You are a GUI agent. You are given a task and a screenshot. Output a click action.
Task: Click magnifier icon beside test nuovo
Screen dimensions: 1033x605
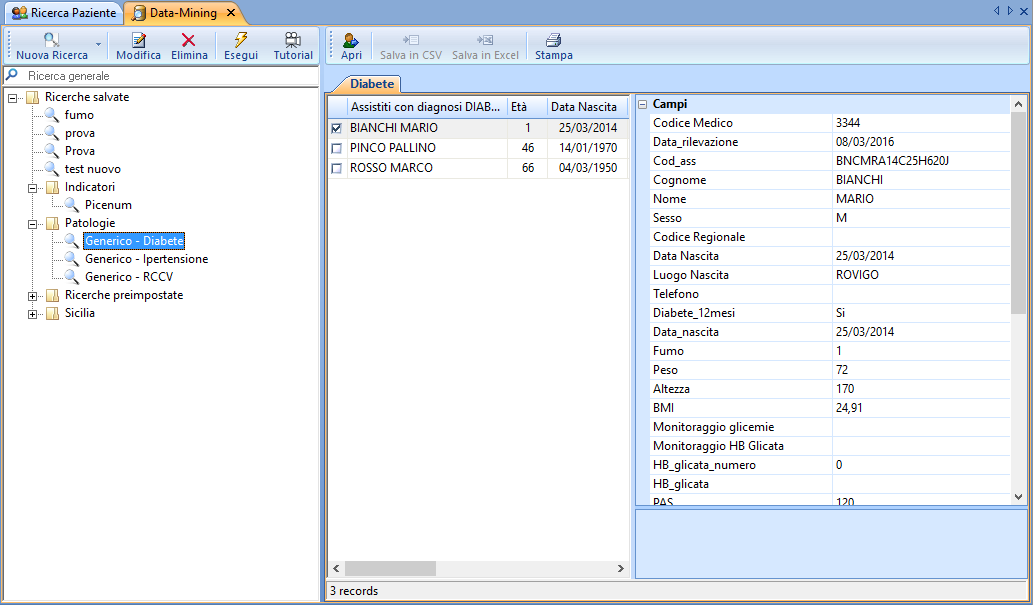click(x=51, y=169)
